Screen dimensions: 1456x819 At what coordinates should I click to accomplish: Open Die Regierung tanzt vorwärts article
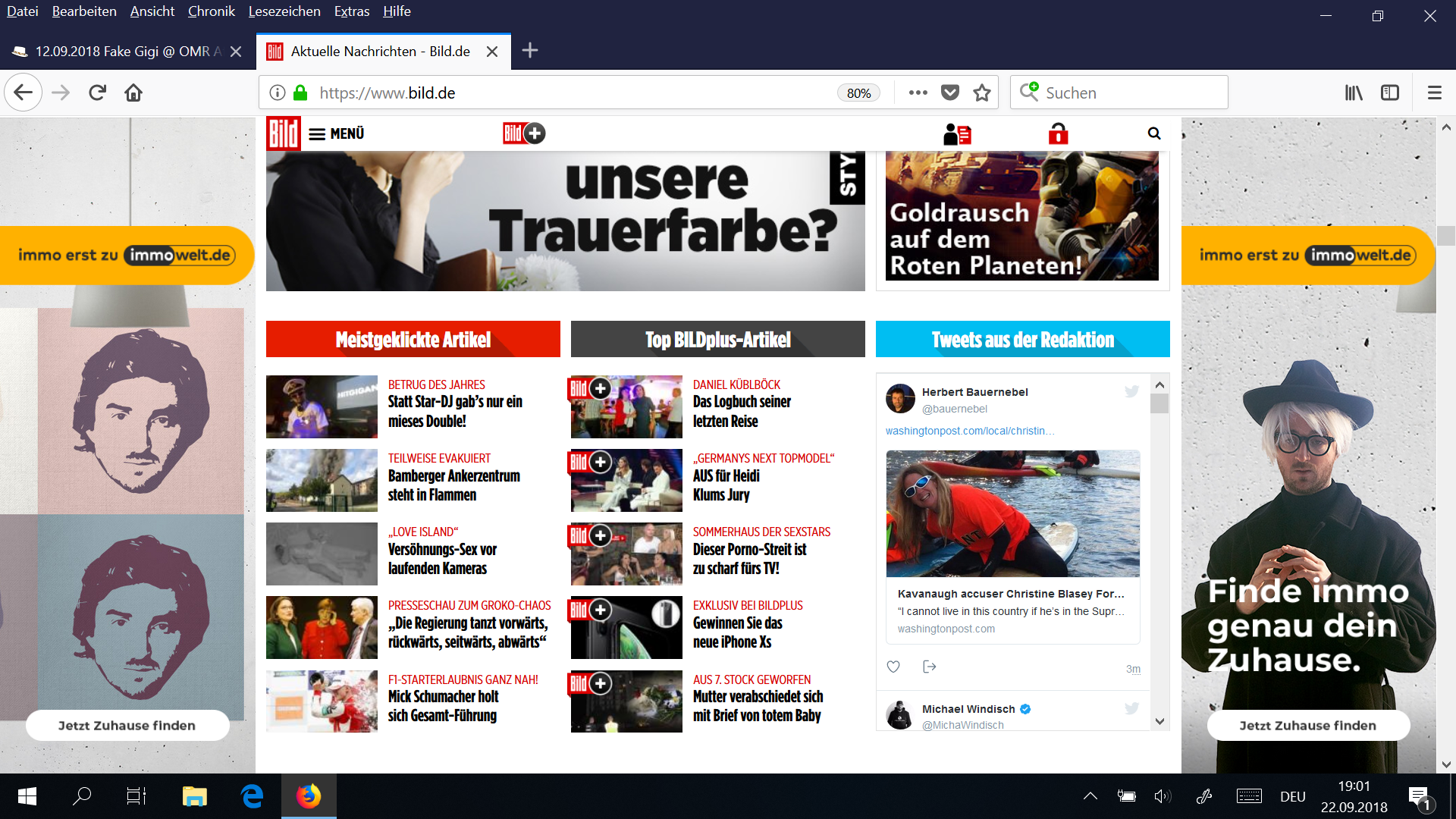tap(468, 632)
